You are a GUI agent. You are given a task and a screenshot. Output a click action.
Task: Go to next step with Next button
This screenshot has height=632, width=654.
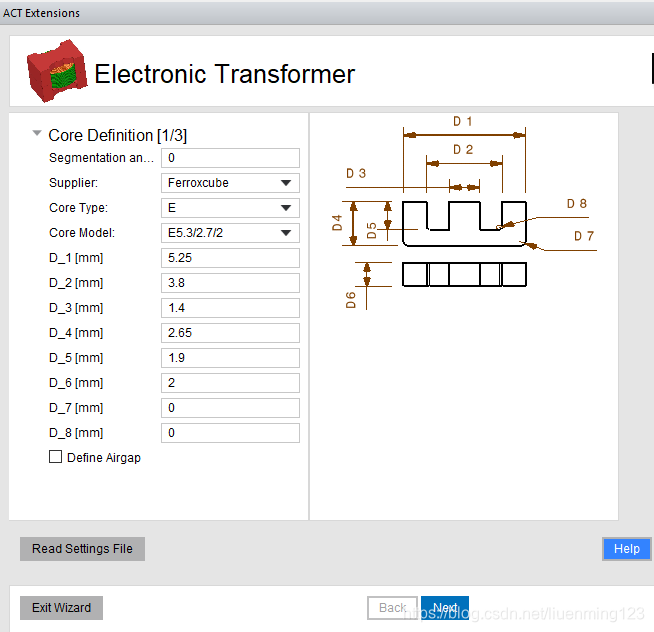tap(445, 608)
